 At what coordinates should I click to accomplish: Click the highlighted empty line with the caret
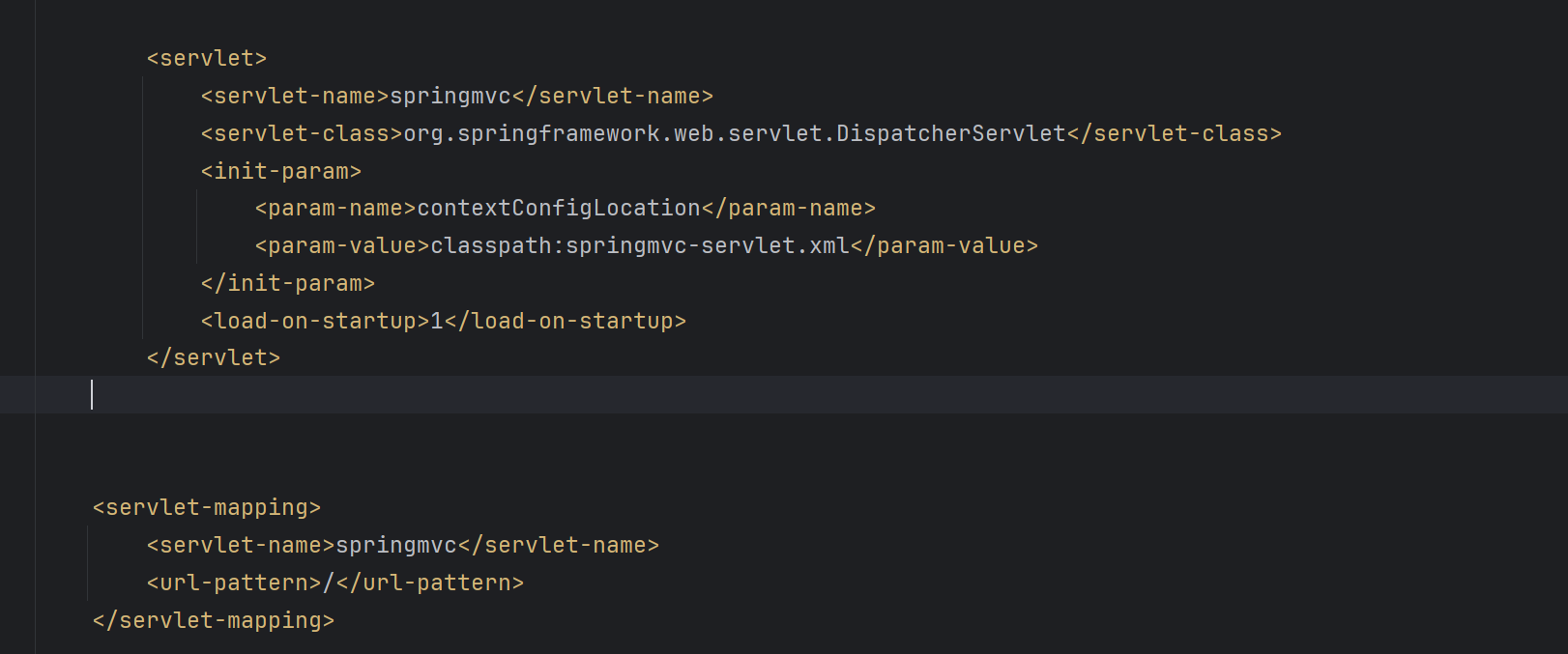point(773,395)
